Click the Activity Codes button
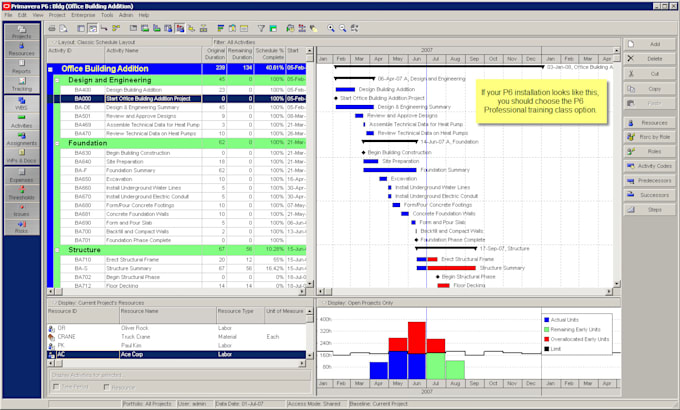The height and width of the screenshot is (410, 680). coord(650,166)
